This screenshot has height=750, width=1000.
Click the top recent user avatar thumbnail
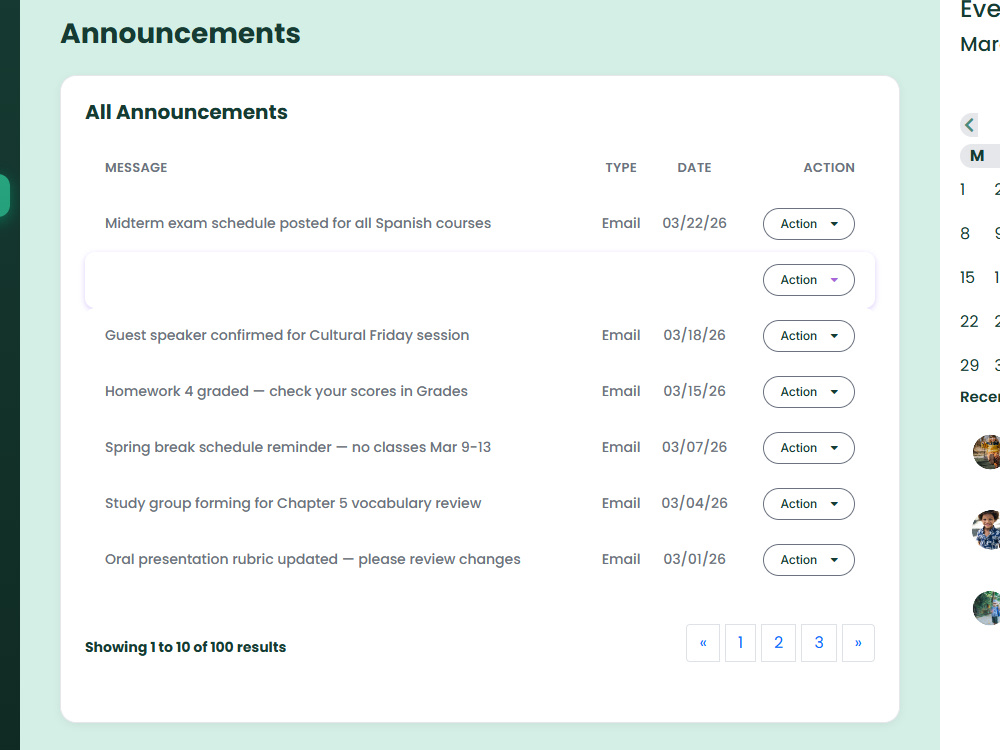tap(987, 452)
